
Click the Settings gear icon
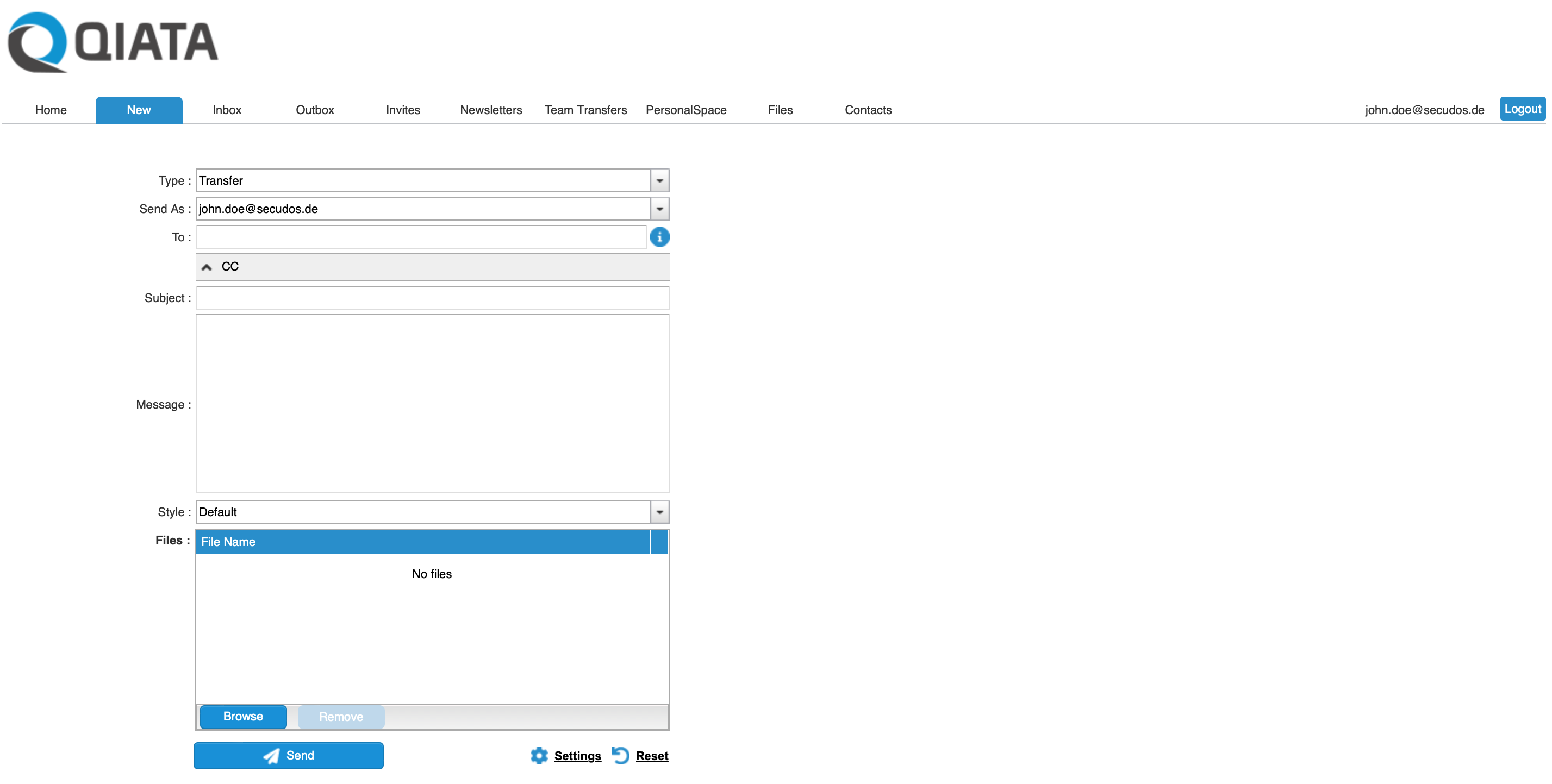(539, 755)
